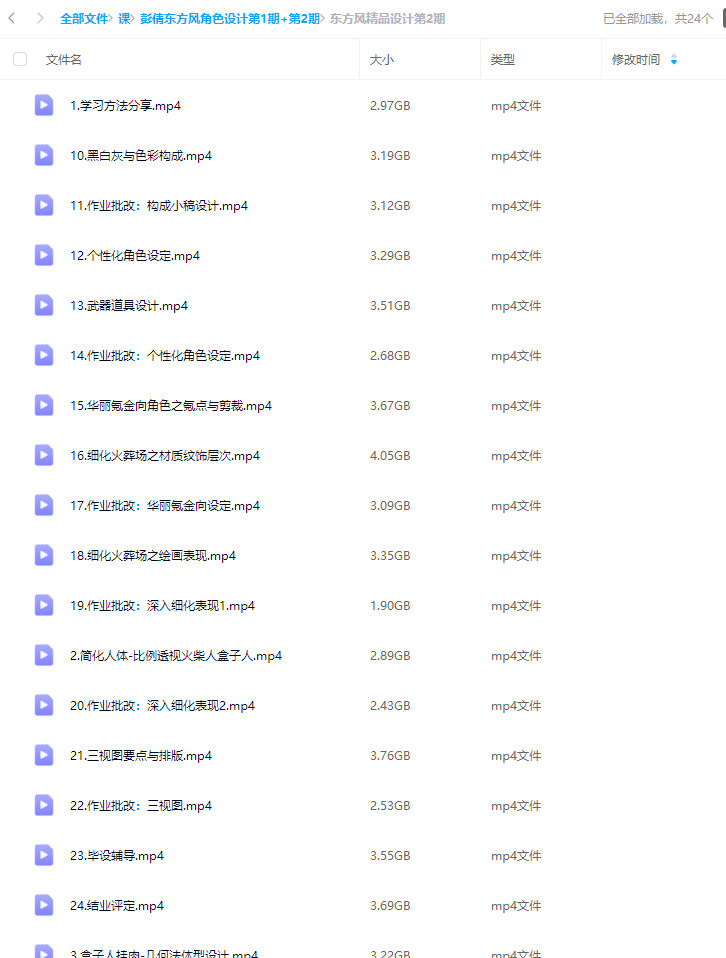The height and width of the screenshot is (958, 726).
Task: Go forward with the right arrow icon
Action: coord(40,18)
